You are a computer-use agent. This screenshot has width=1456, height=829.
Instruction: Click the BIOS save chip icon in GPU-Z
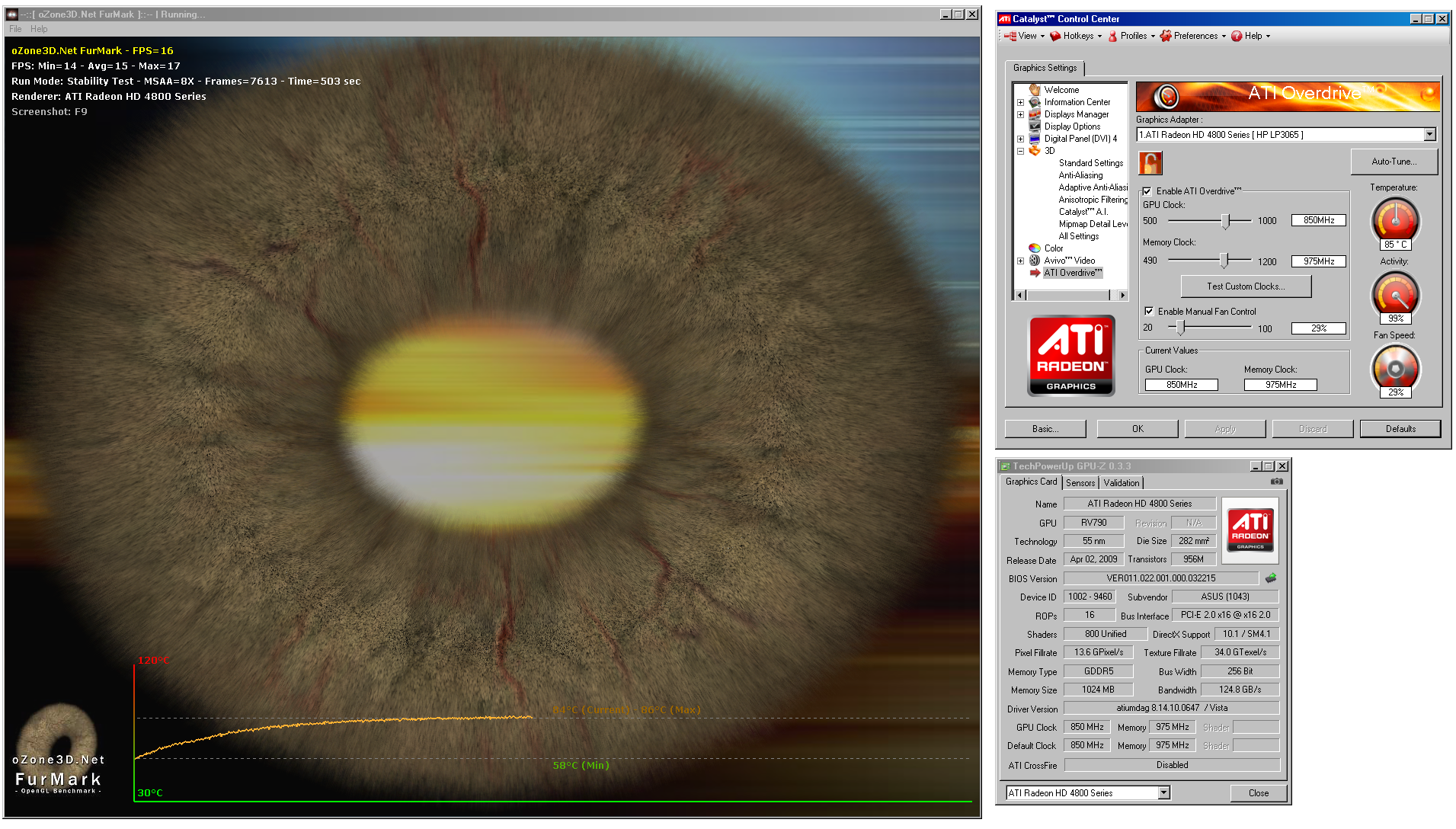[1271, 578]
